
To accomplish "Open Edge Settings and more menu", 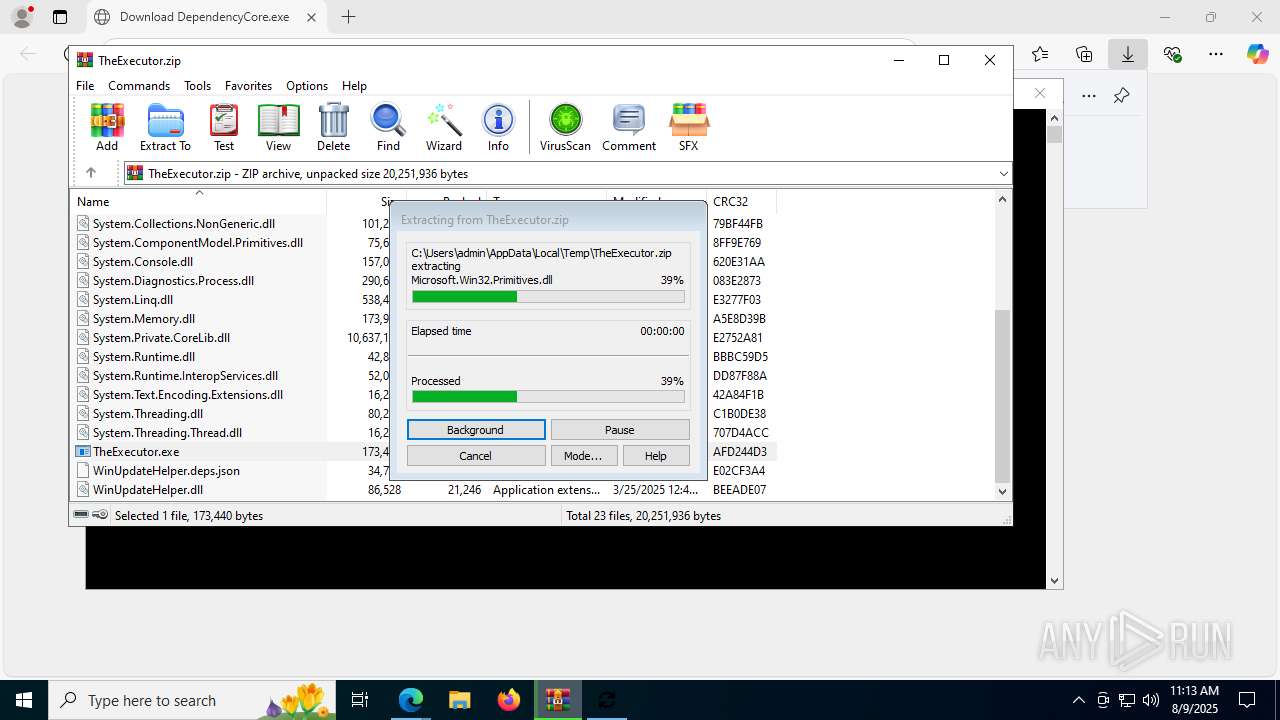I will (x=1216, y=54).
